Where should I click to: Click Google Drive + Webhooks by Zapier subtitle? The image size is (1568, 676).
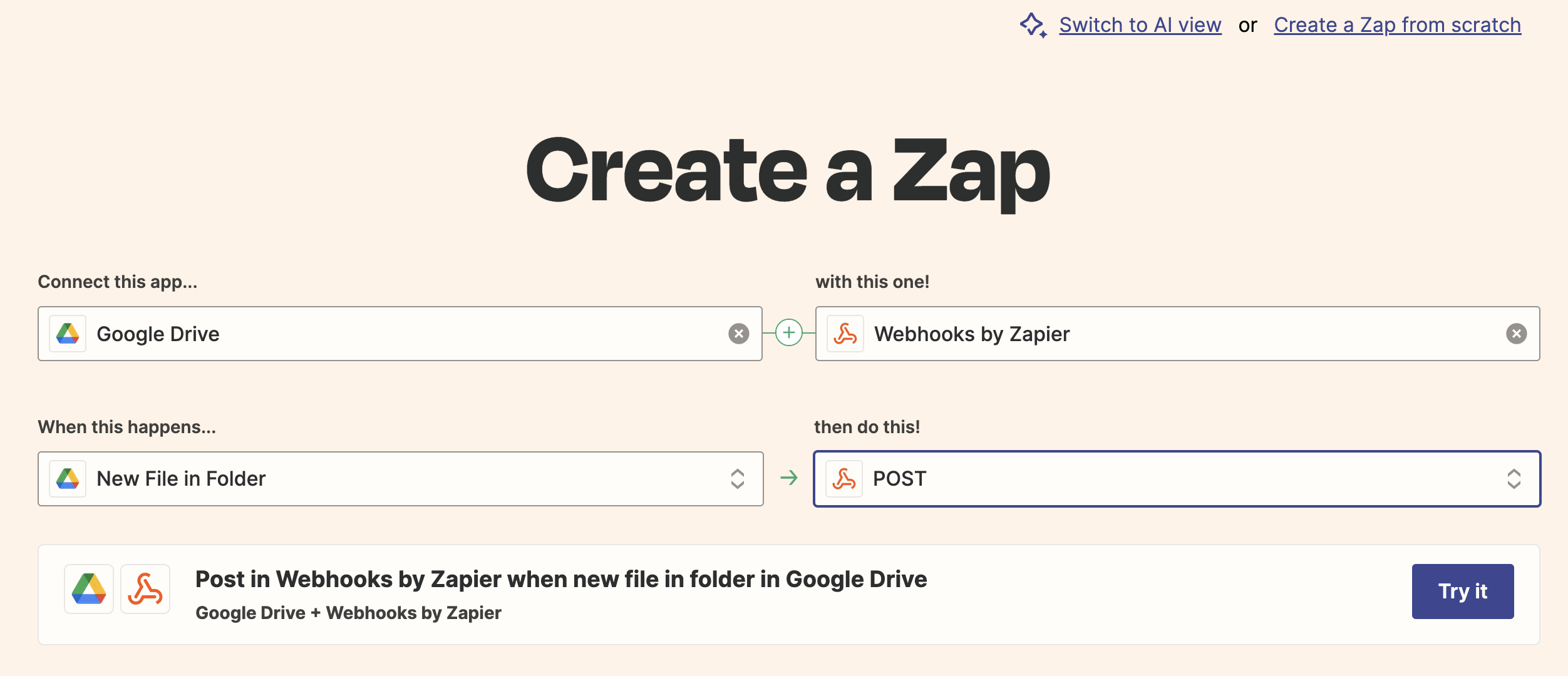click(x=348, y=613)
